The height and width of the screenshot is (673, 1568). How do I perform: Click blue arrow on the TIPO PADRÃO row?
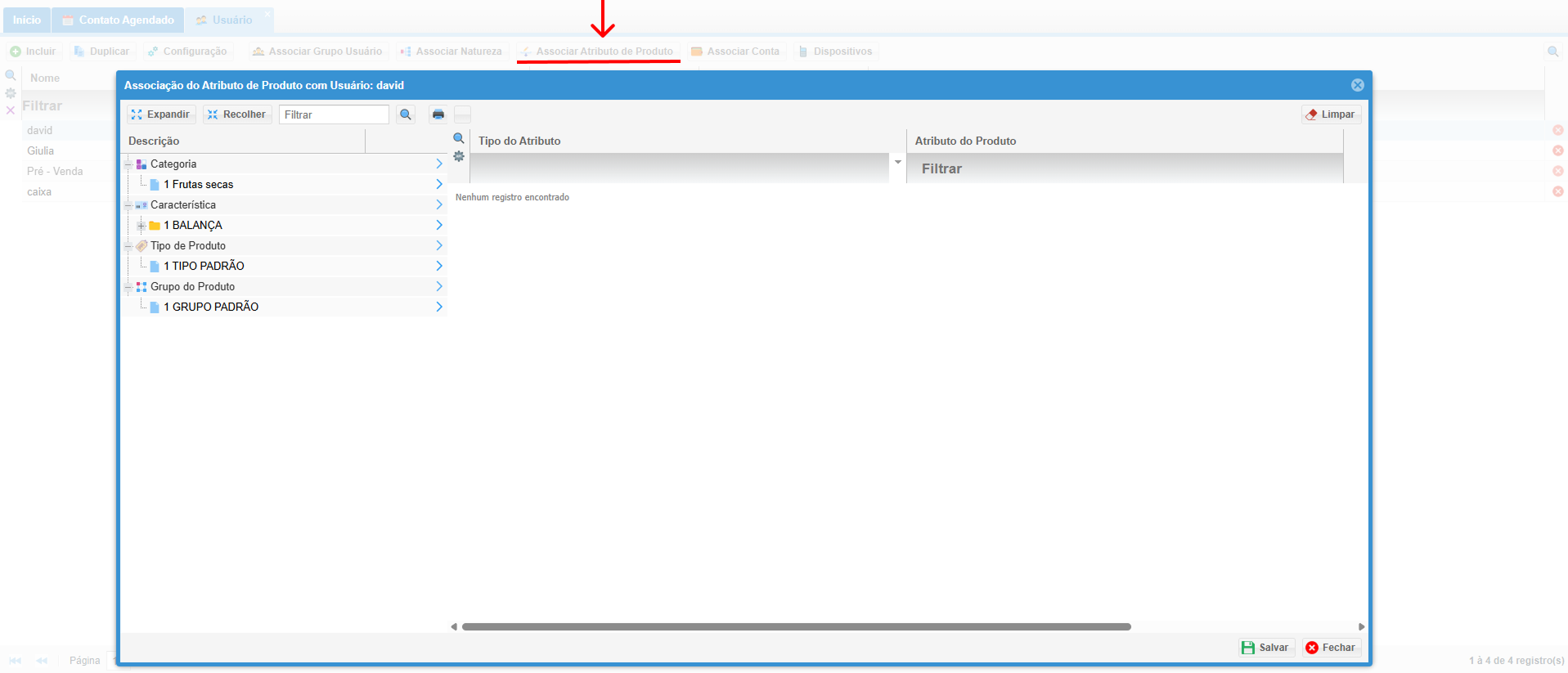pos(439,266)
